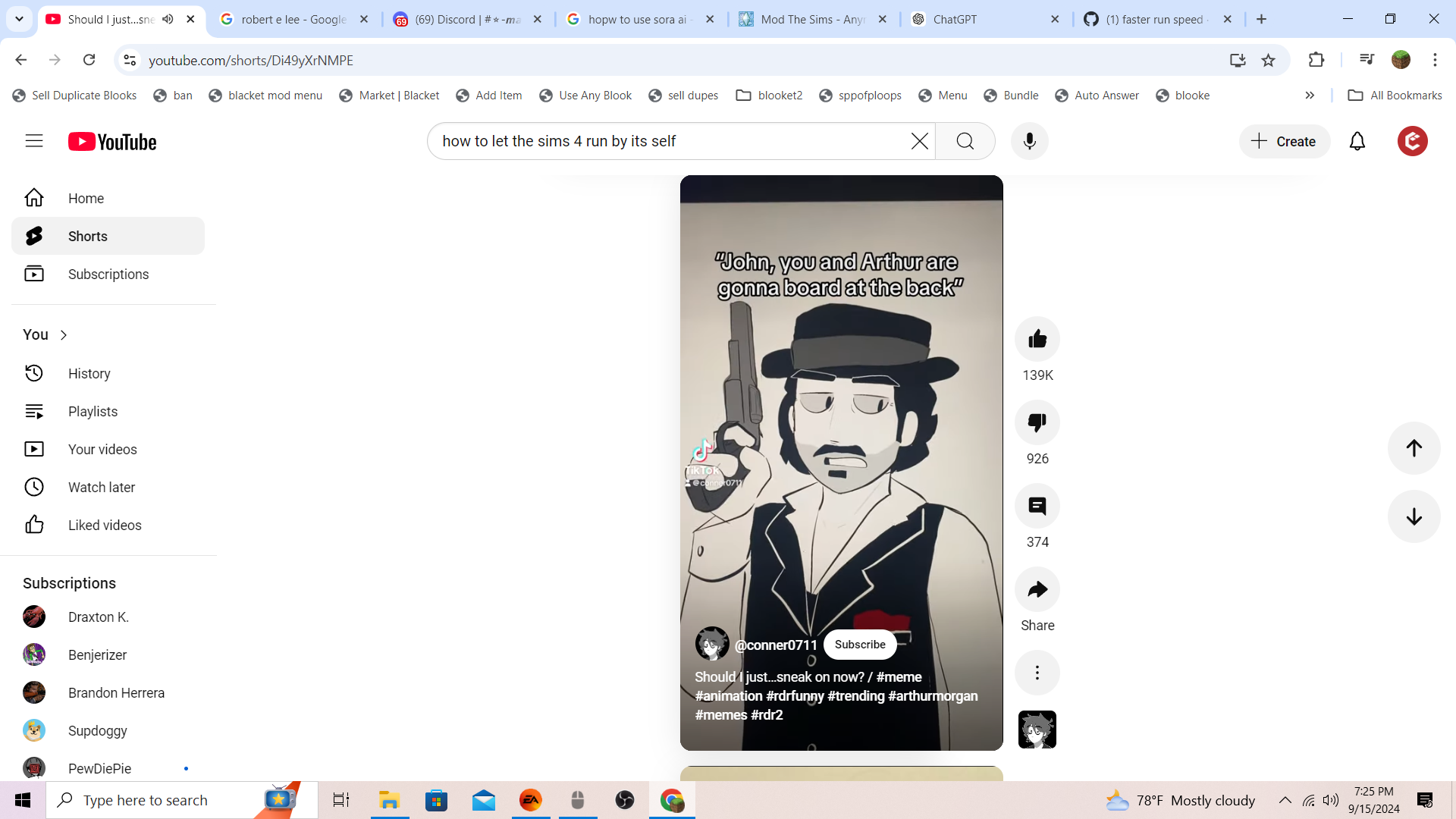Click the Share arrow icon

point(1037,589)
